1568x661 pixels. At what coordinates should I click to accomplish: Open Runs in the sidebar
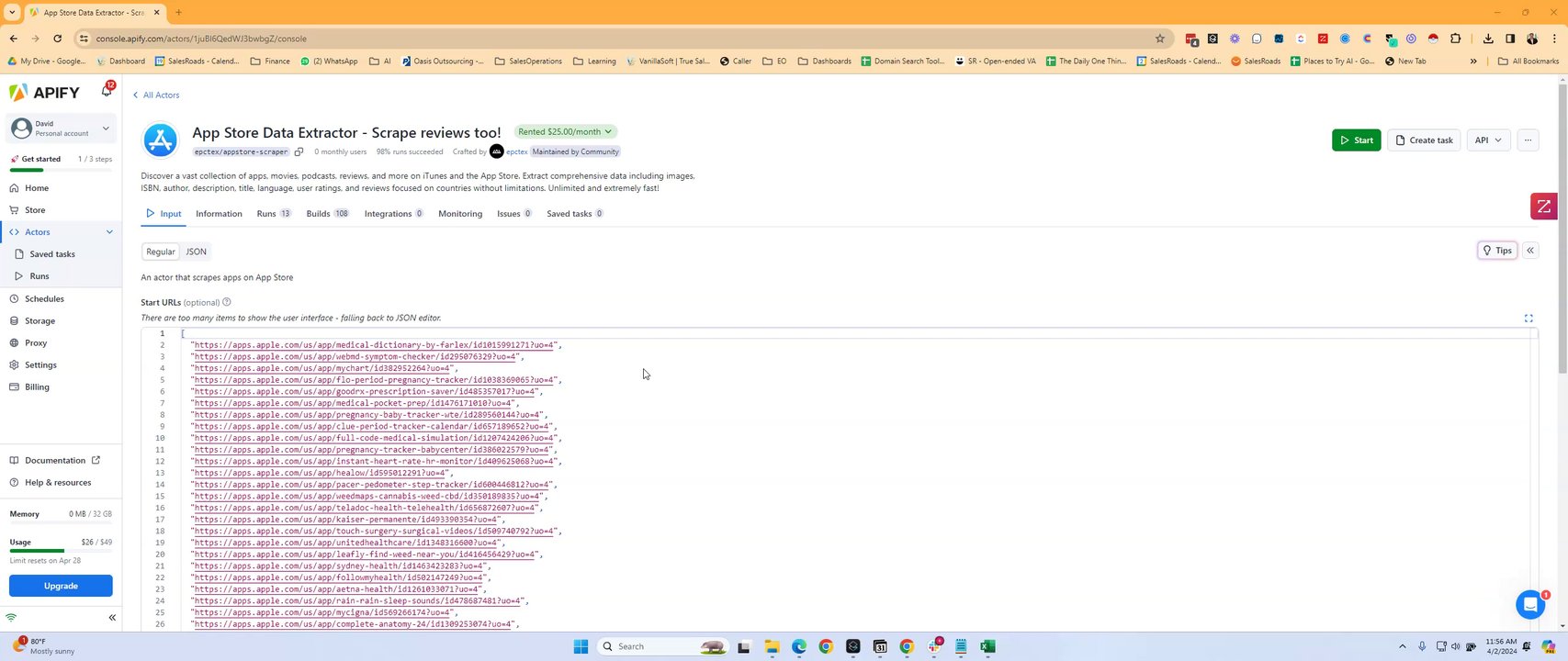click(x=39, y=276)
